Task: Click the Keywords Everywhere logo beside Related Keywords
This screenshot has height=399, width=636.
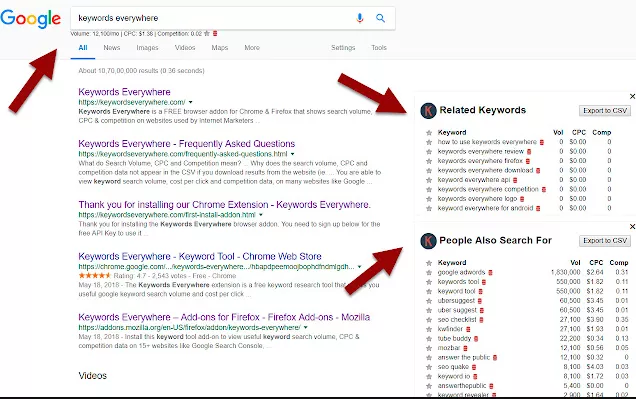Action: 428,111
